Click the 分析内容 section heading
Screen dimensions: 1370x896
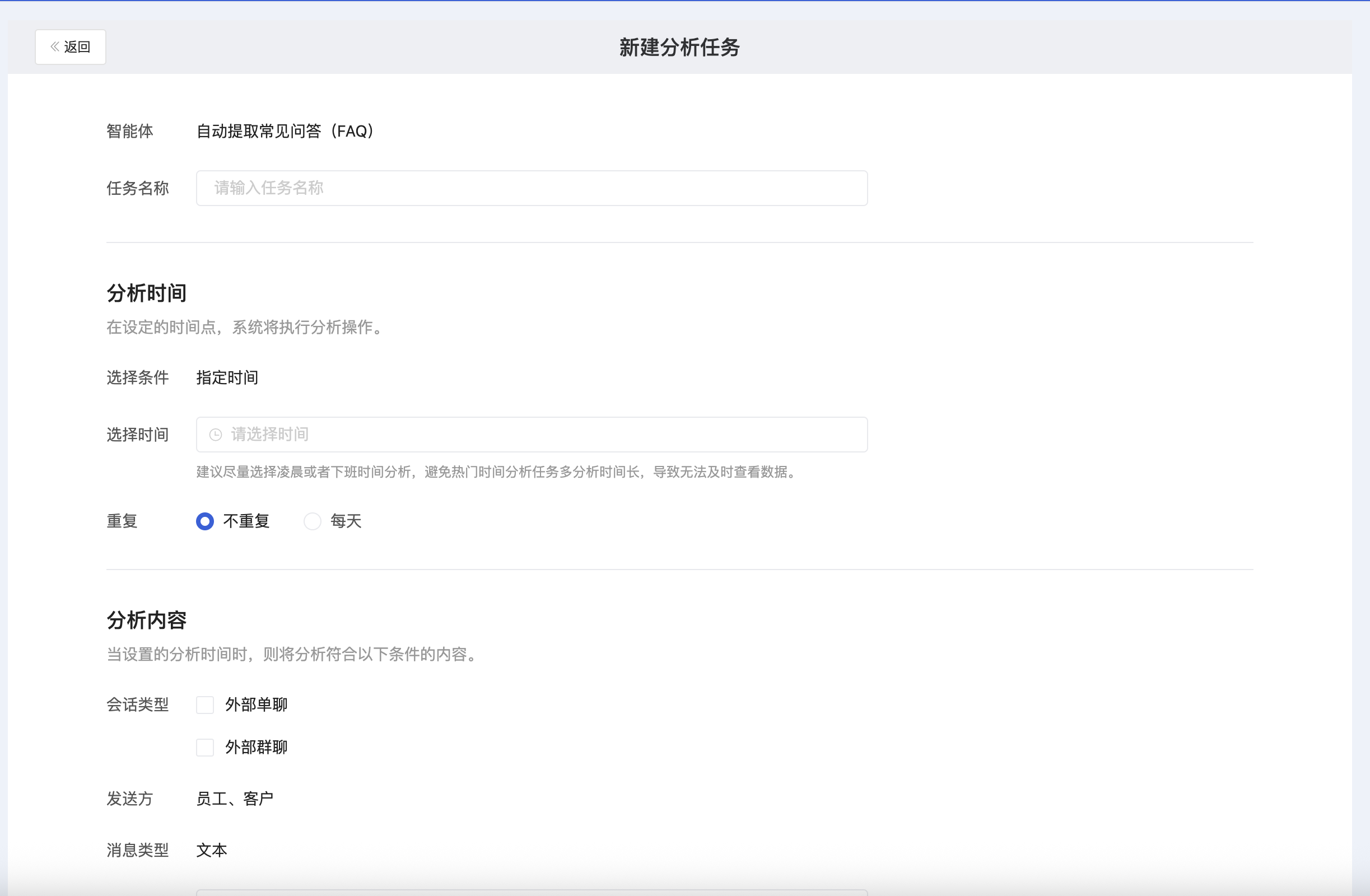[x=146, y=620]
